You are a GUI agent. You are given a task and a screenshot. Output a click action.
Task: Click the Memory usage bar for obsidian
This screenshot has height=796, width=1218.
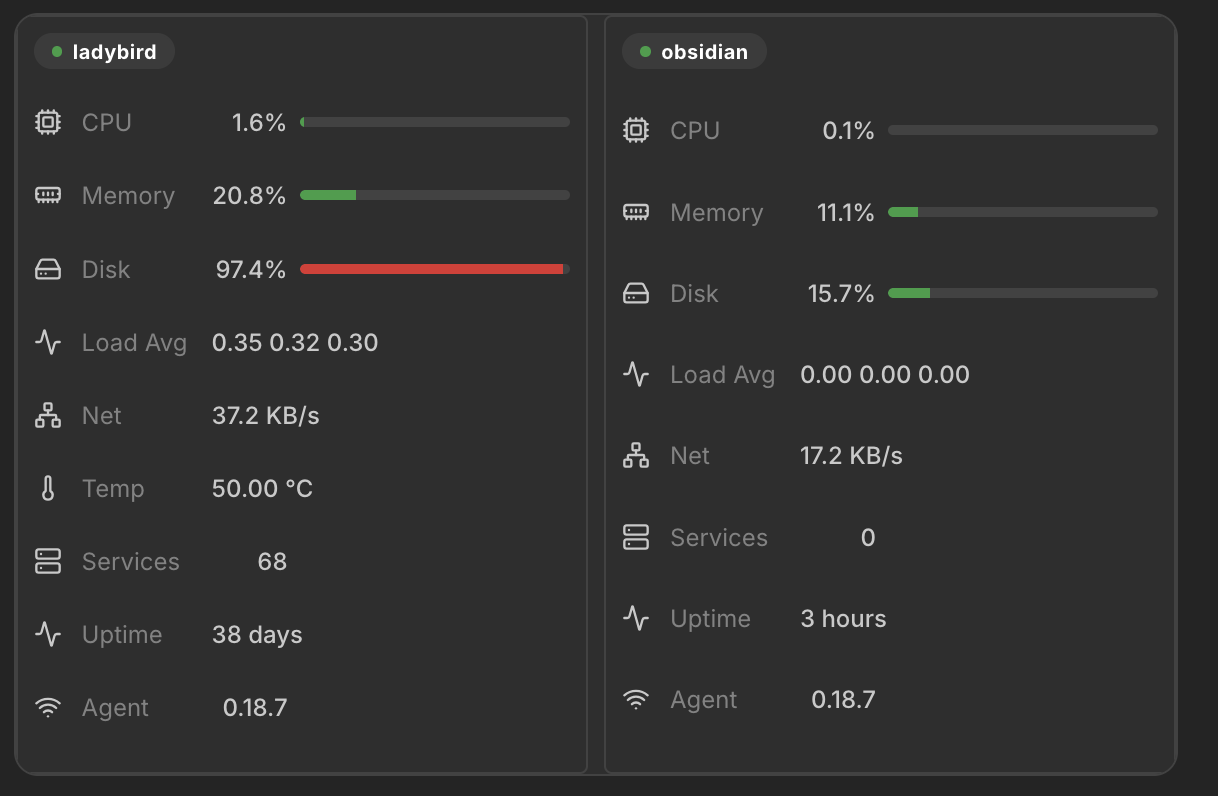point(1023,212)
